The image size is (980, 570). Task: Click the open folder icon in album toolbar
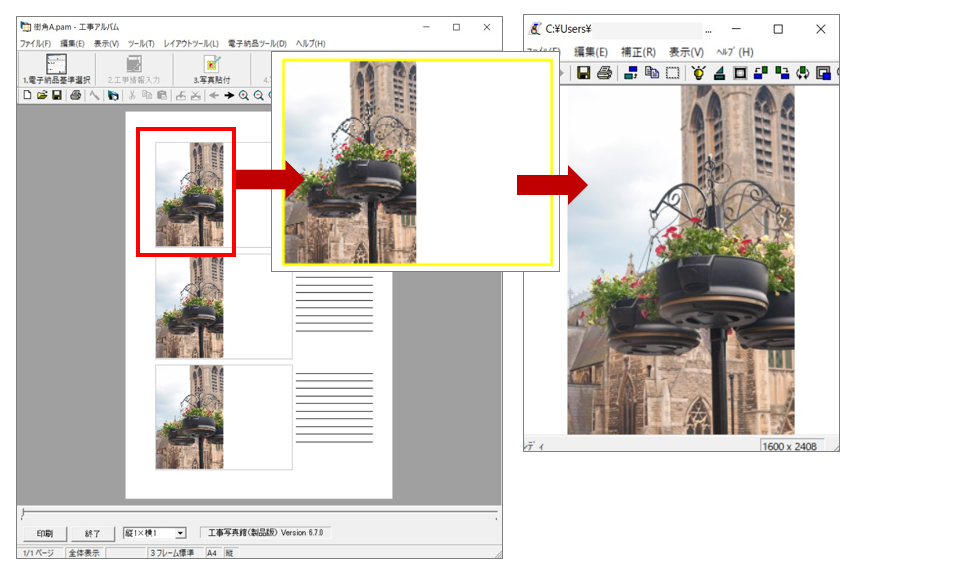click(x=42, y=95)
